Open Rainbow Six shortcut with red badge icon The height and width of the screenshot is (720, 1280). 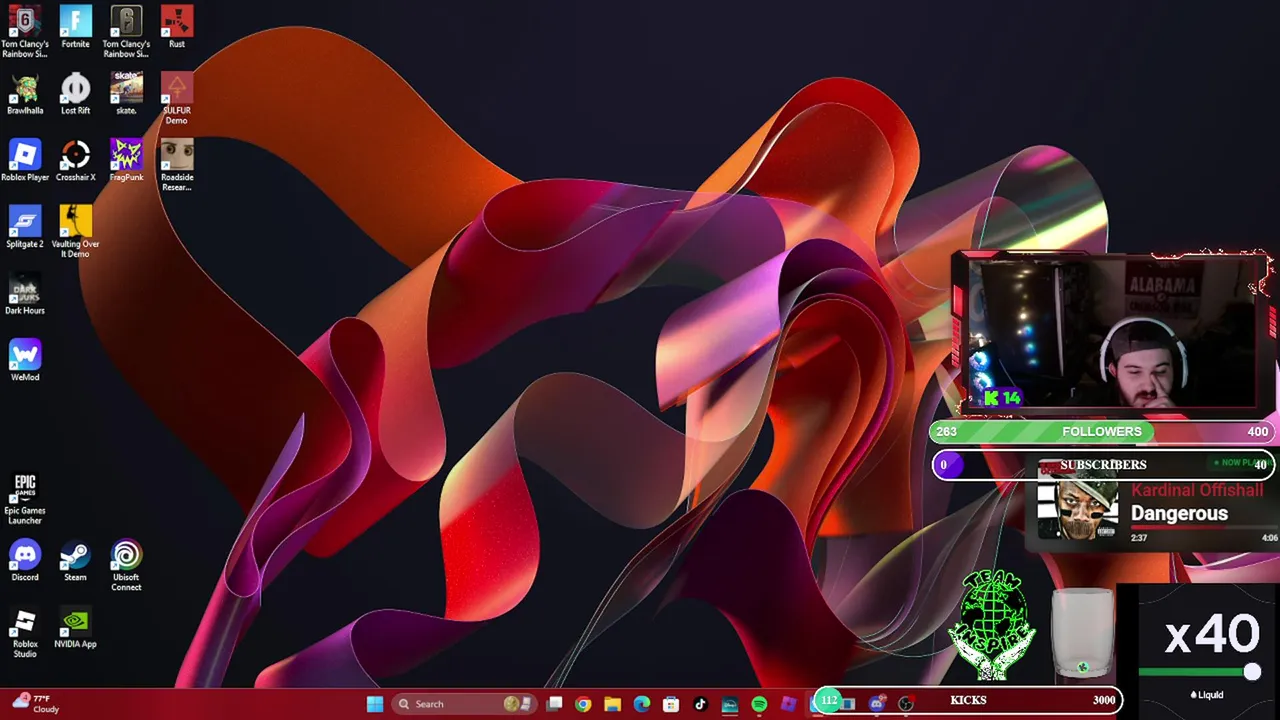click(25, 32)
